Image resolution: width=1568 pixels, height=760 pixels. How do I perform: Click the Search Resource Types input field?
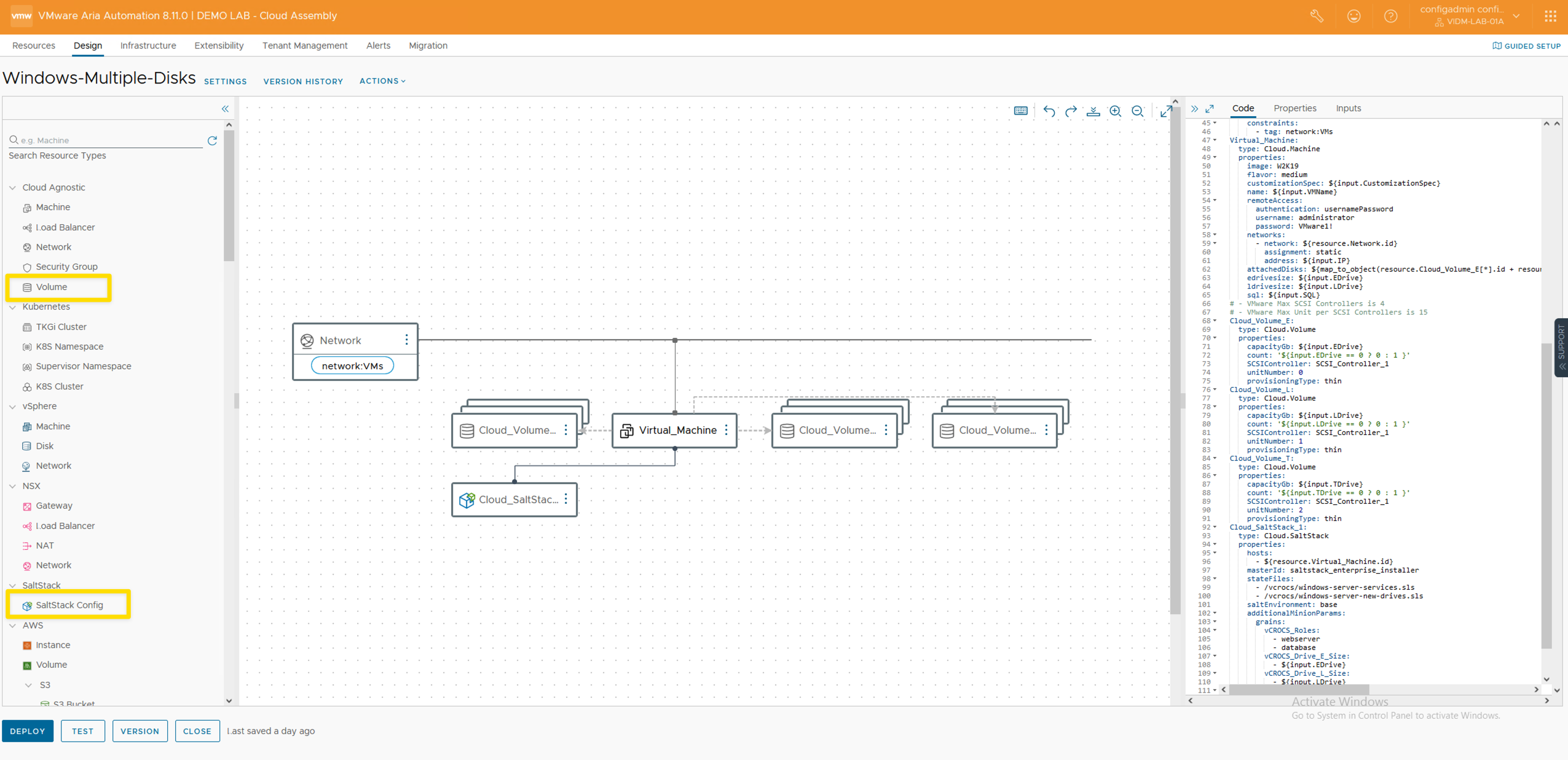click(x=111, y=141)
